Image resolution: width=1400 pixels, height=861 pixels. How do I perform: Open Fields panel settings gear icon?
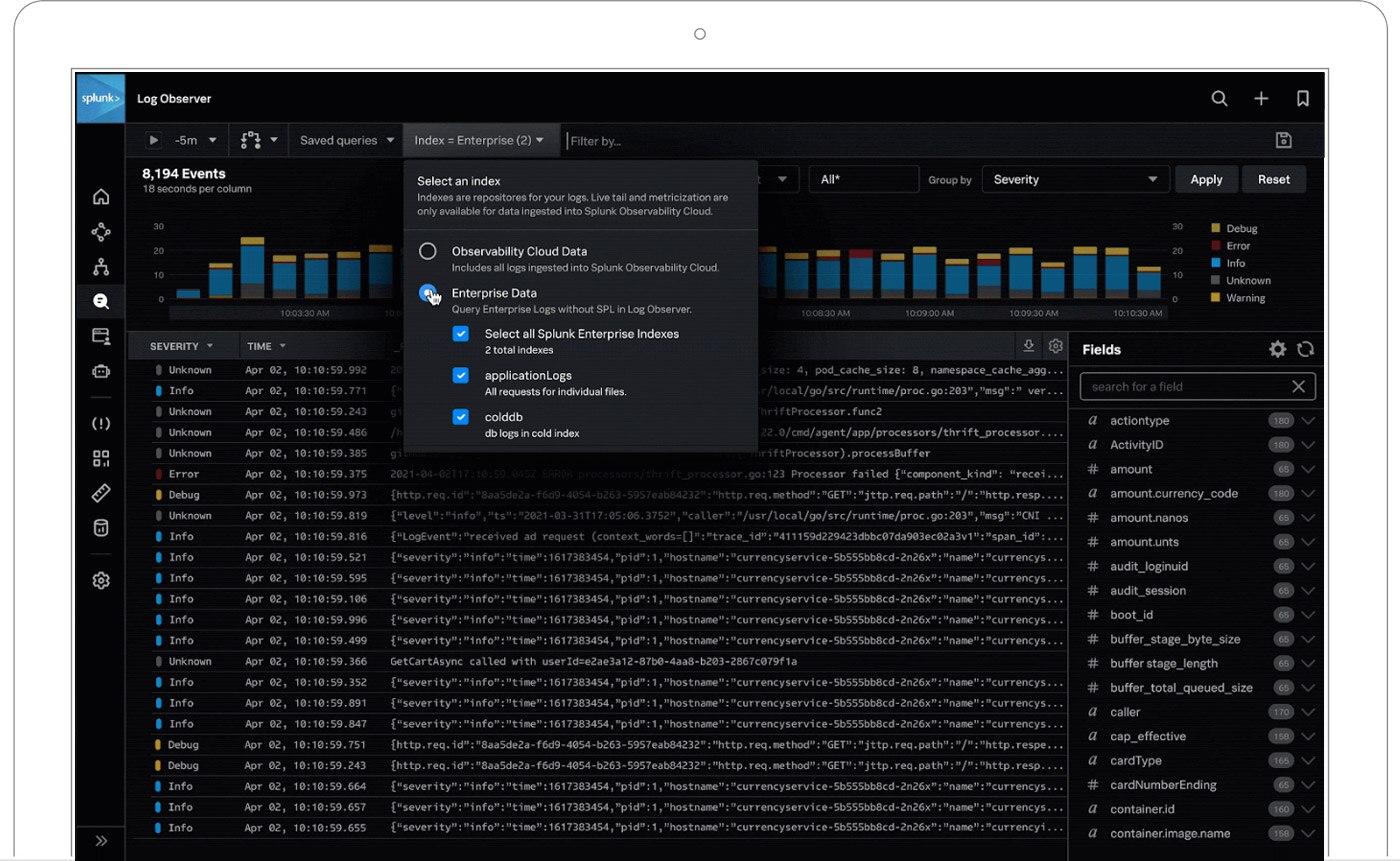[1277, 349]
